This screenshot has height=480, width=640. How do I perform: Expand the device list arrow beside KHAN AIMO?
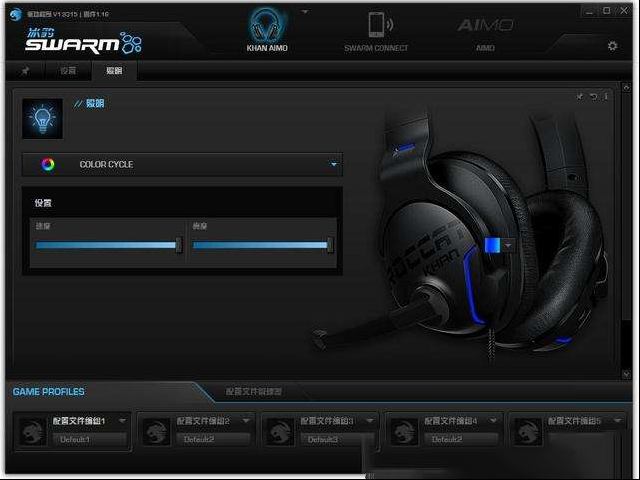(x=305, y=12)
